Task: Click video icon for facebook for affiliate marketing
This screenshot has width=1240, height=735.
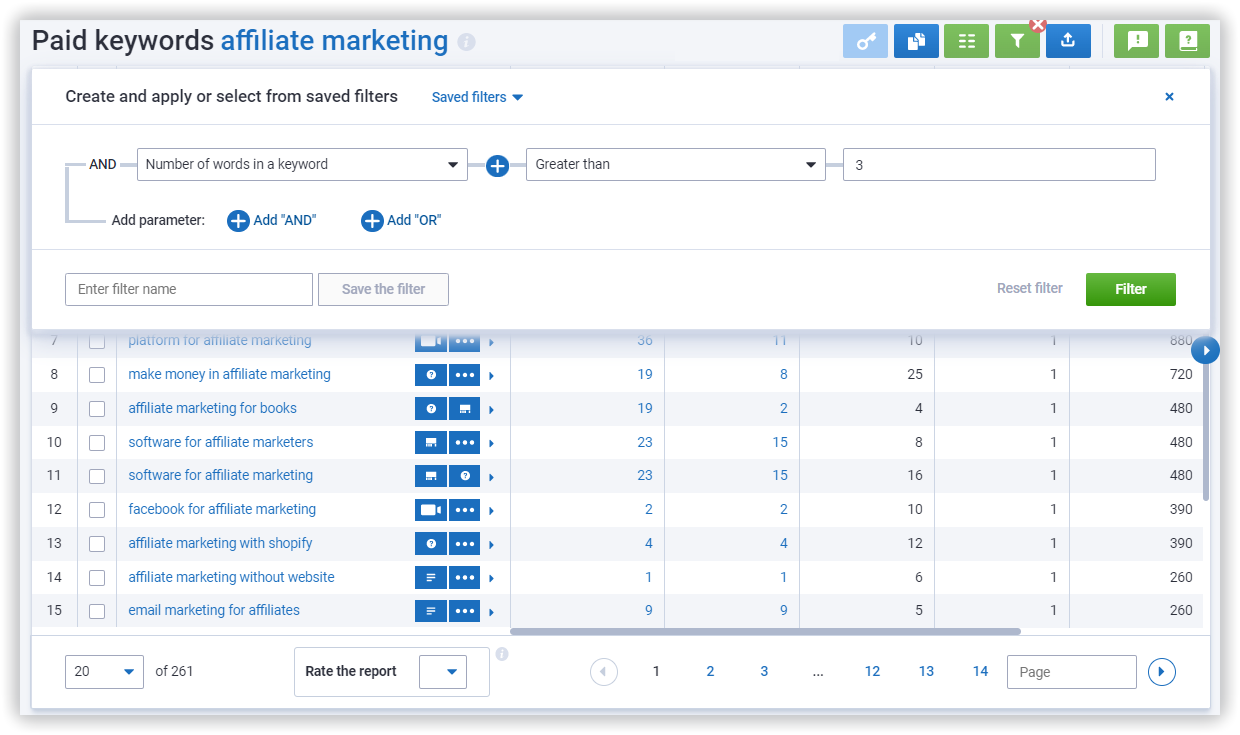Action: click(431, 510)
